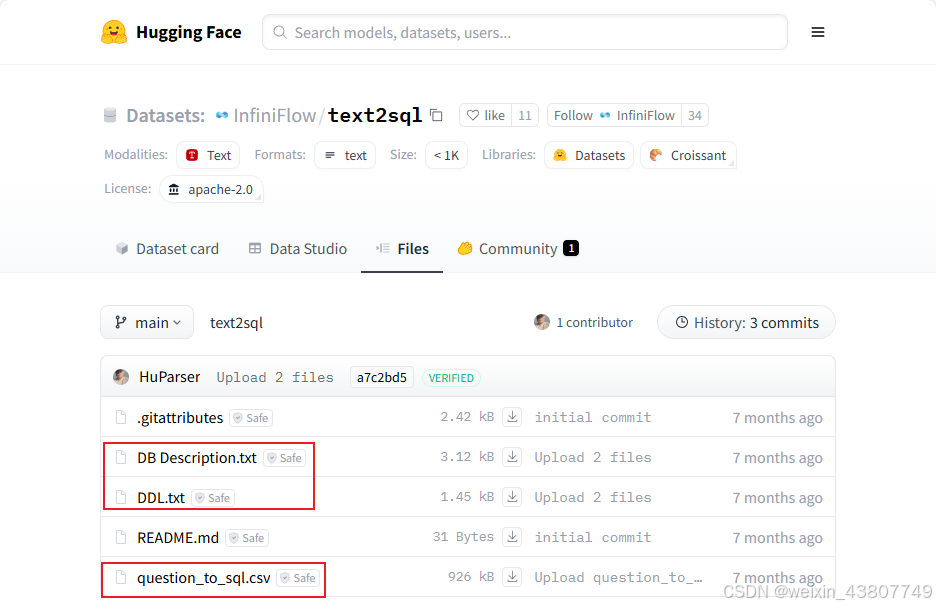This screenshot has height=607, width=936.
Task: Click the search models input field
Action: [x=525, y=32]
